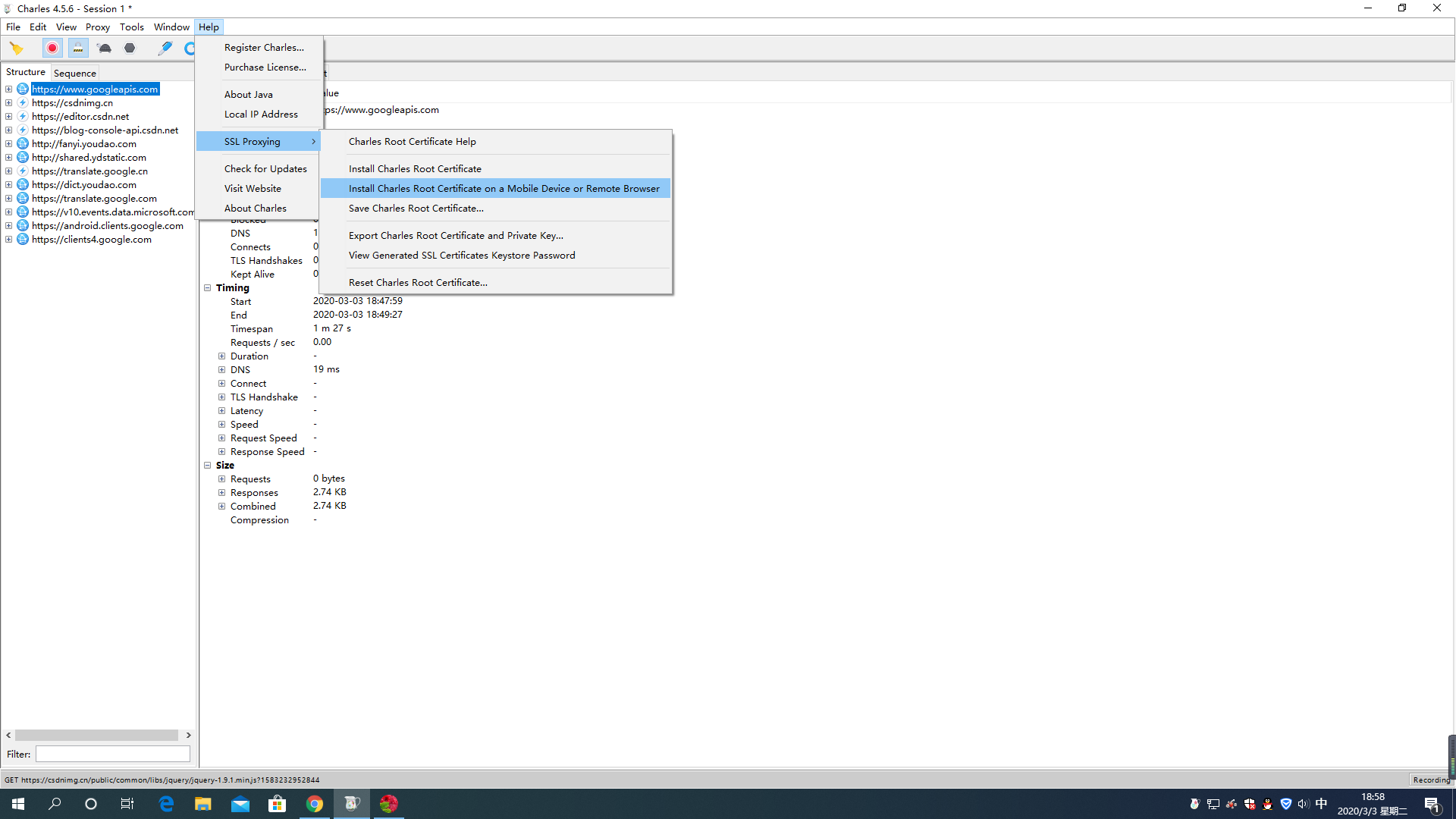Click the End time value 2020-03-03 18:49:27
The height and width of the screenshot is (819, 1456).
pos(358,315)
